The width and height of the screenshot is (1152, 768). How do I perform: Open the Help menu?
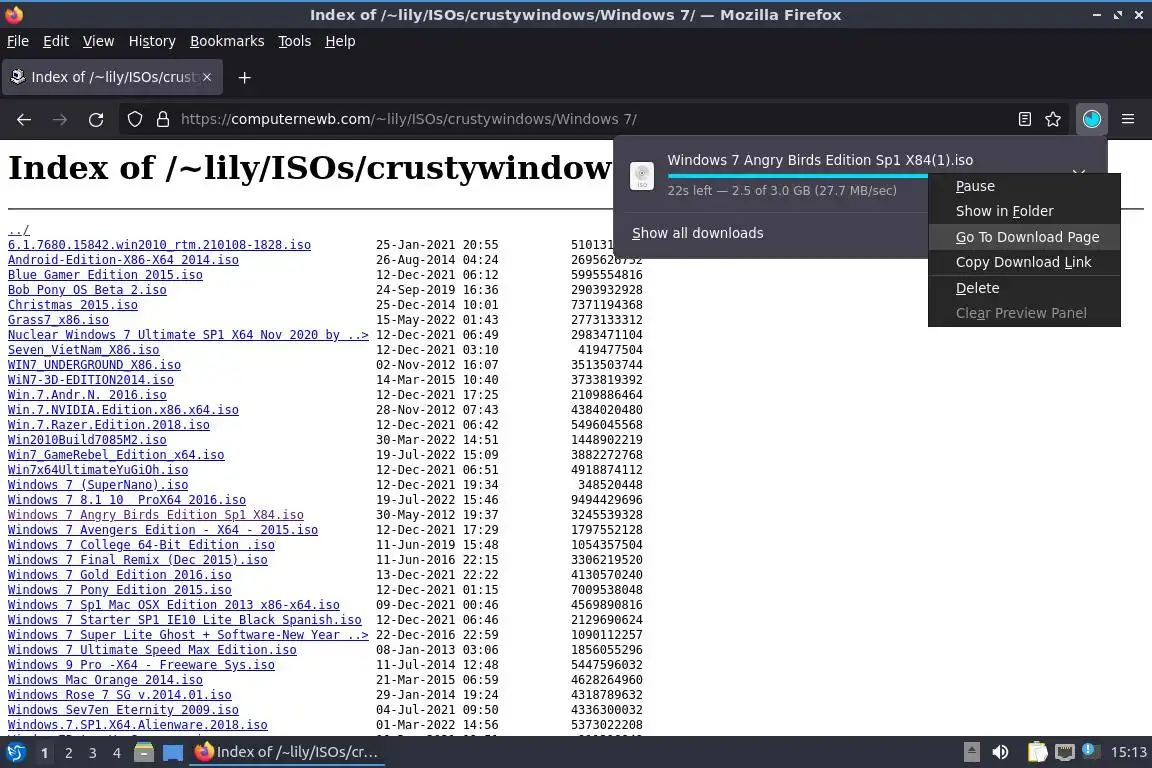[x=340, y=41]
